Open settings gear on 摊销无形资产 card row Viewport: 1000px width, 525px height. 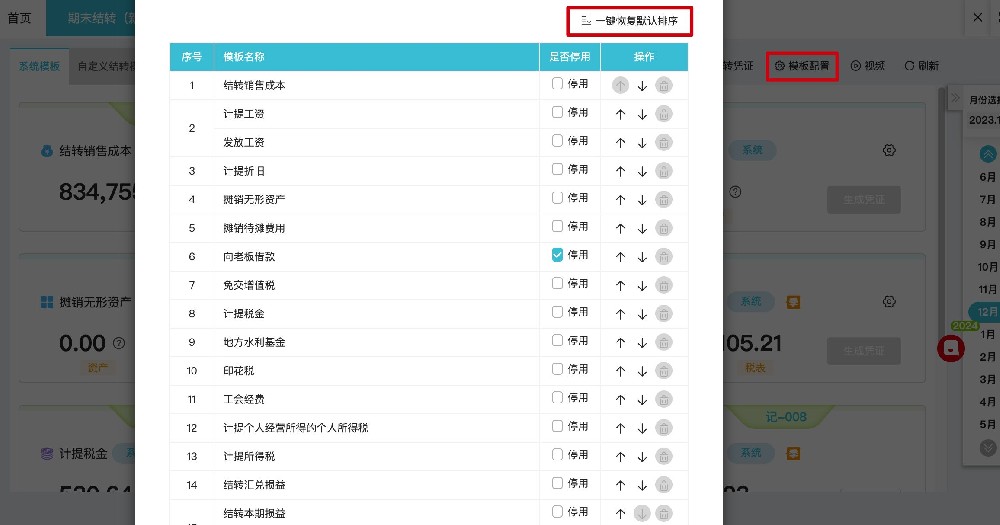(889, 301)
